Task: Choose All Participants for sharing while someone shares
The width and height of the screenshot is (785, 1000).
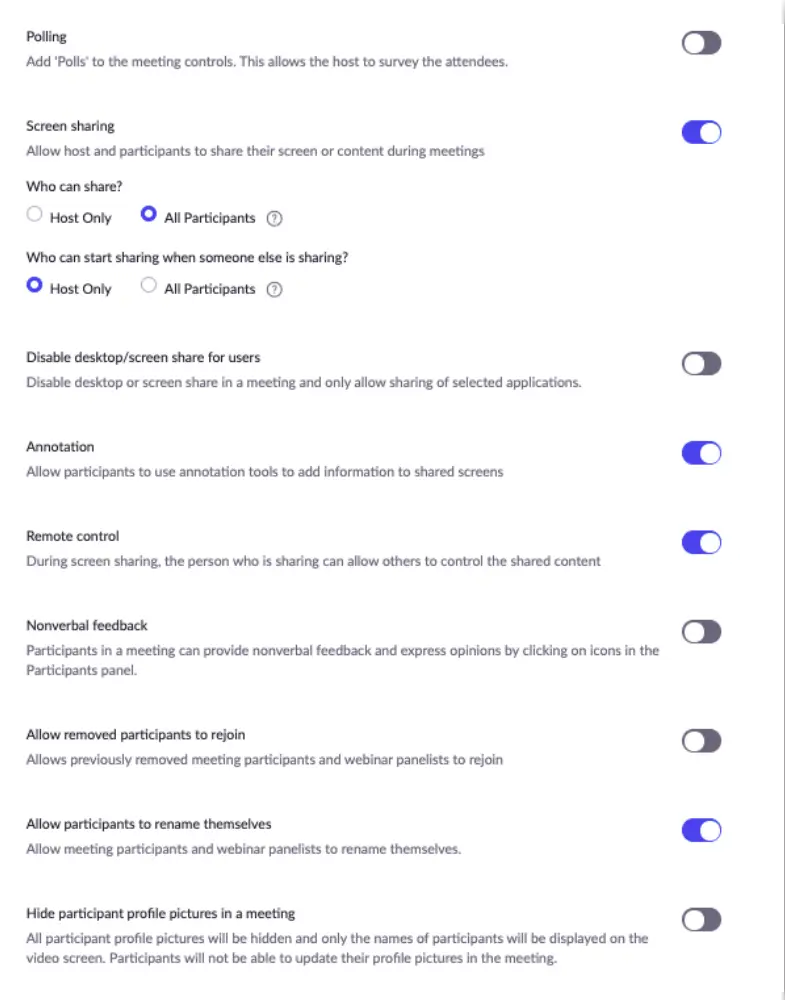Action: click(x=149, y=284)
